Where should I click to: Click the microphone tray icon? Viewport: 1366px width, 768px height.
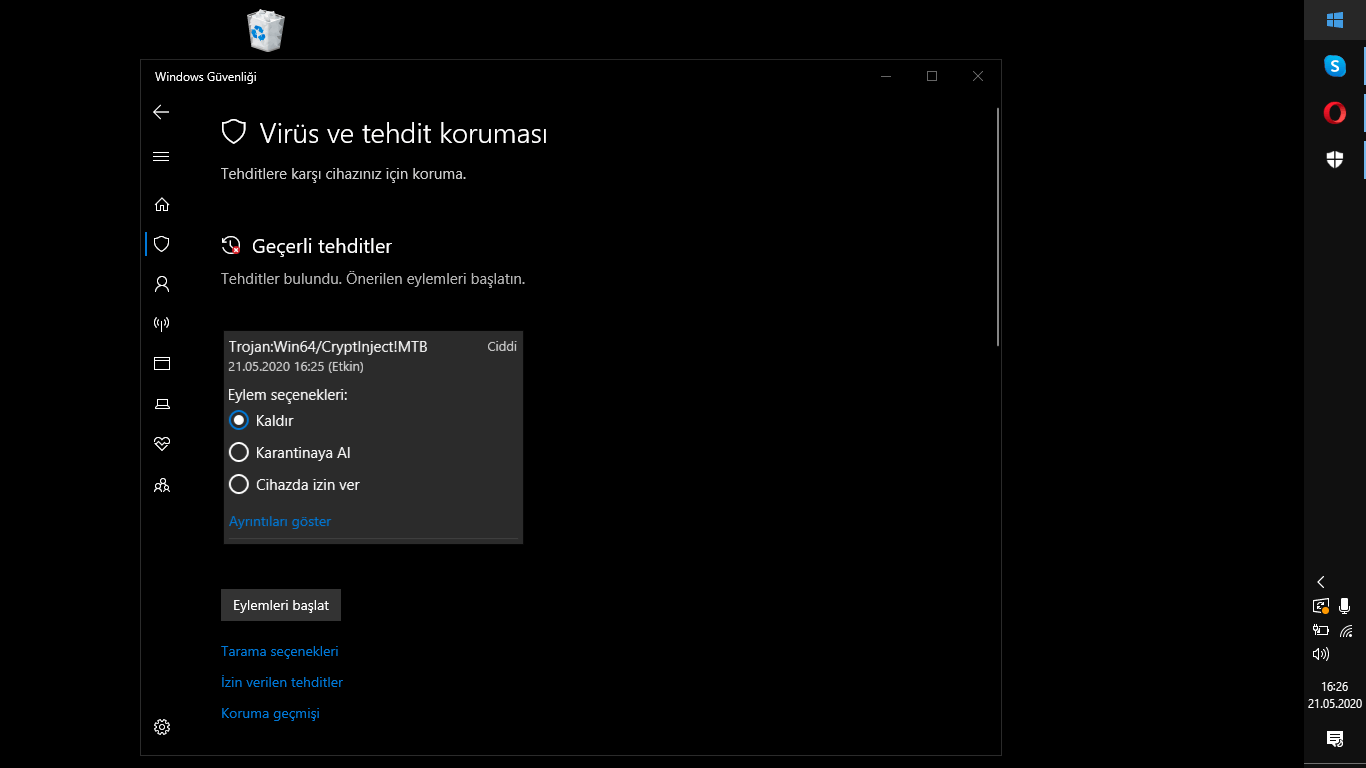1345,606
